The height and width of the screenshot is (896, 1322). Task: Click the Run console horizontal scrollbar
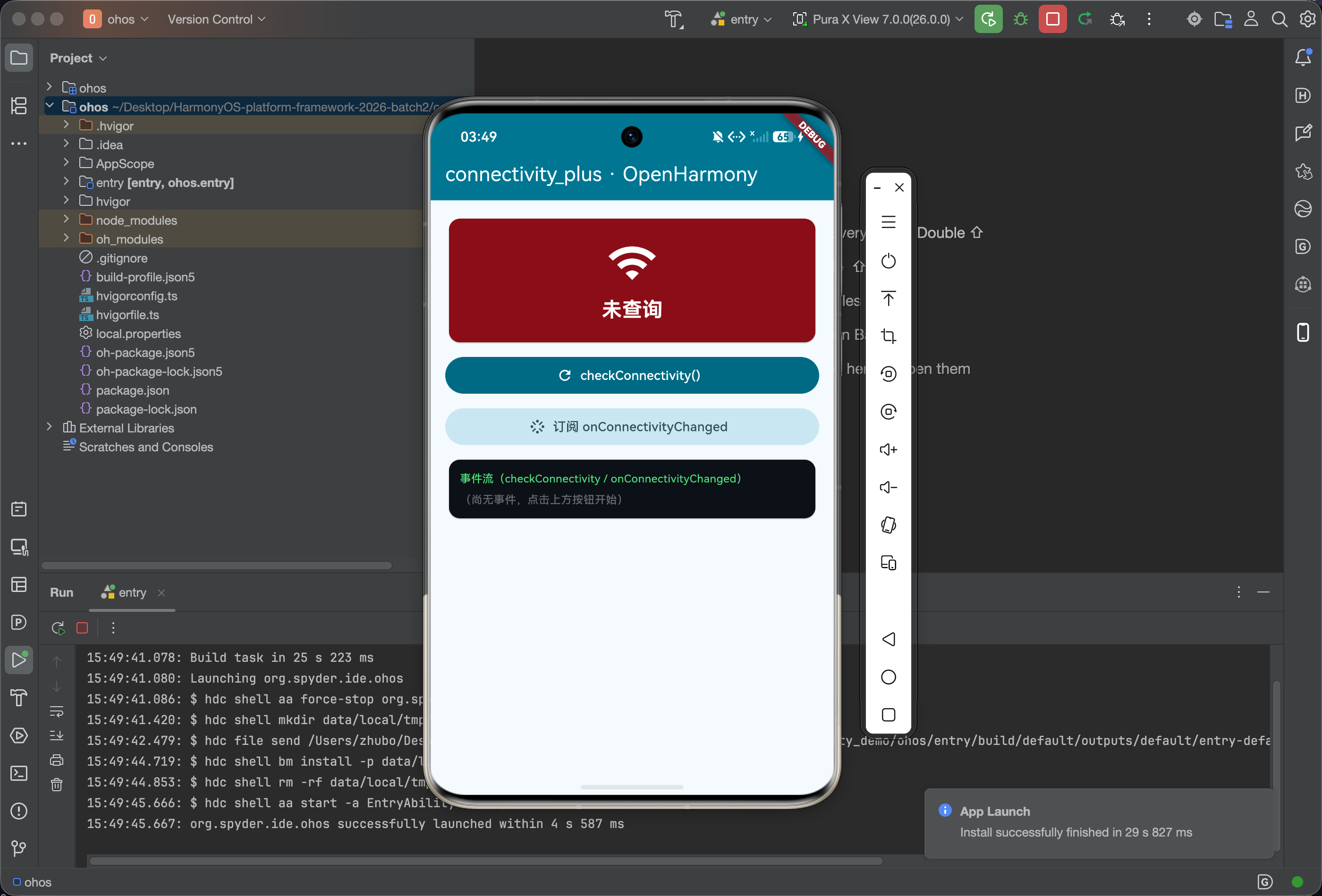click(x=486, y=861)
